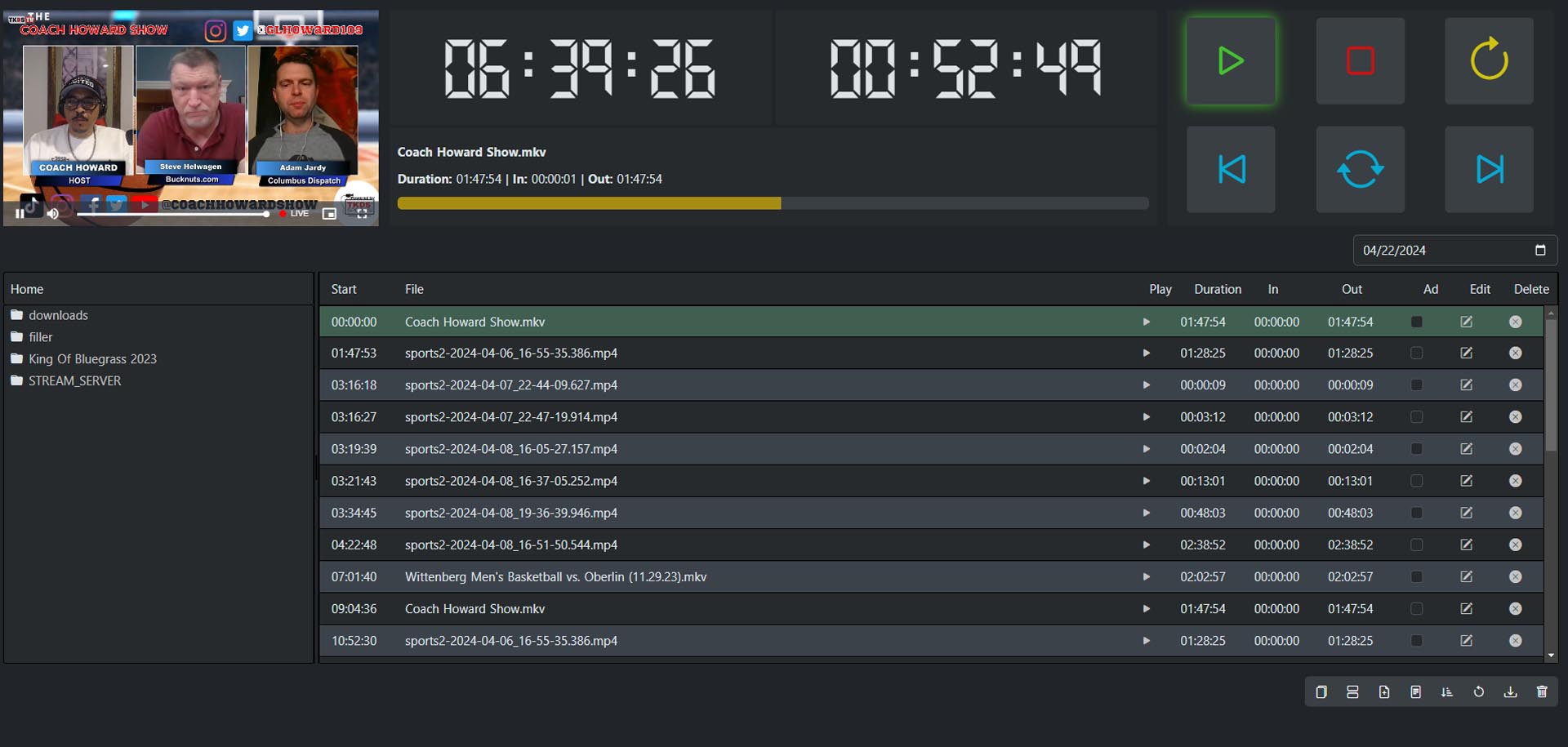Edit the Wittenberg Men's Basketball entry
This screenshot has height=747, width=1568.
point(1466,577)
